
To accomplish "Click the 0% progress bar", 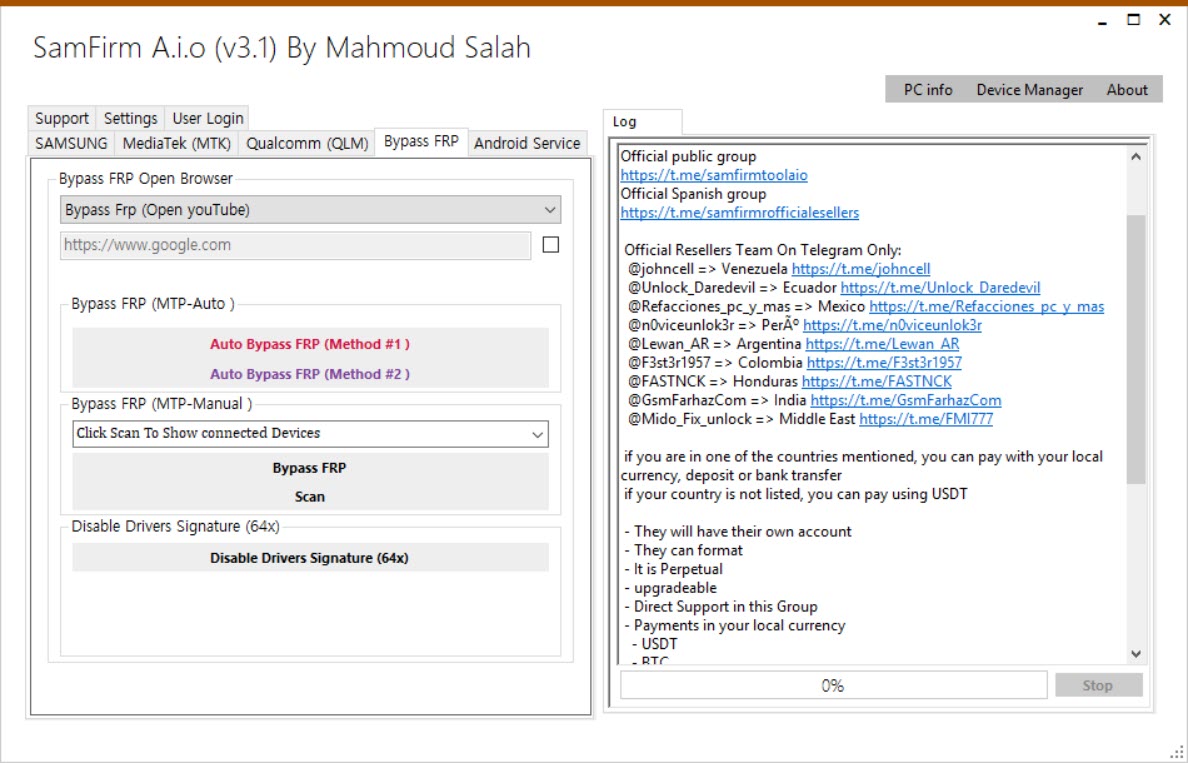I will coord(833,685).
